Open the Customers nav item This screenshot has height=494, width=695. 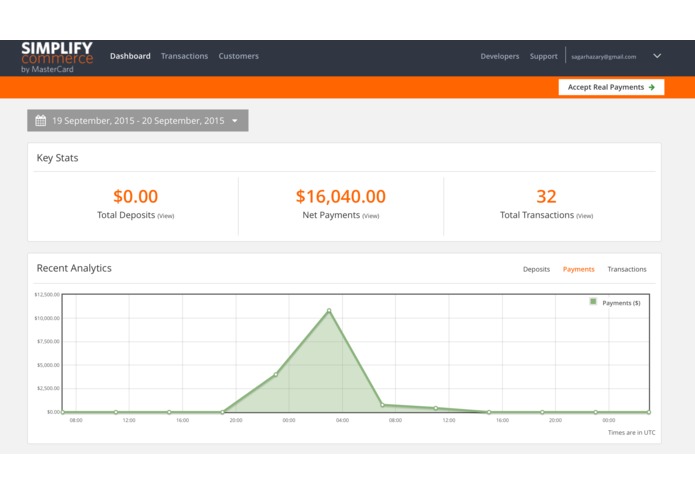238,56
